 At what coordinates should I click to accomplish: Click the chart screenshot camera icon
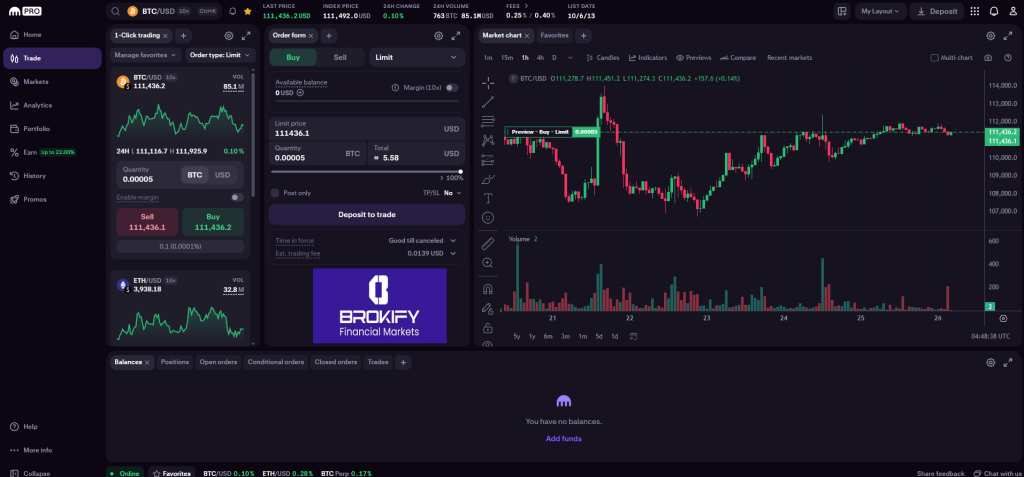[x=988, y=58]
